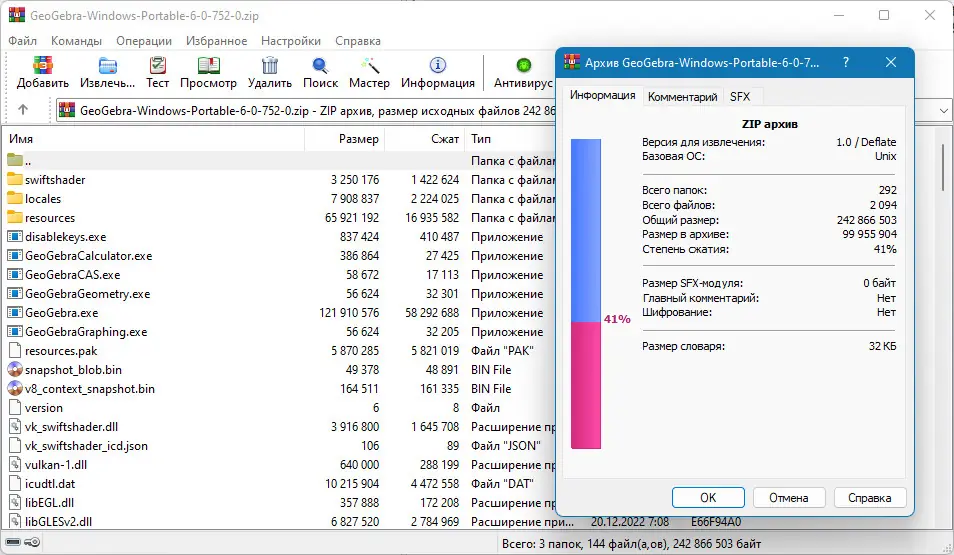954x555 pixels.
Task: Open the Избранное menu
Action: point(217,41)
